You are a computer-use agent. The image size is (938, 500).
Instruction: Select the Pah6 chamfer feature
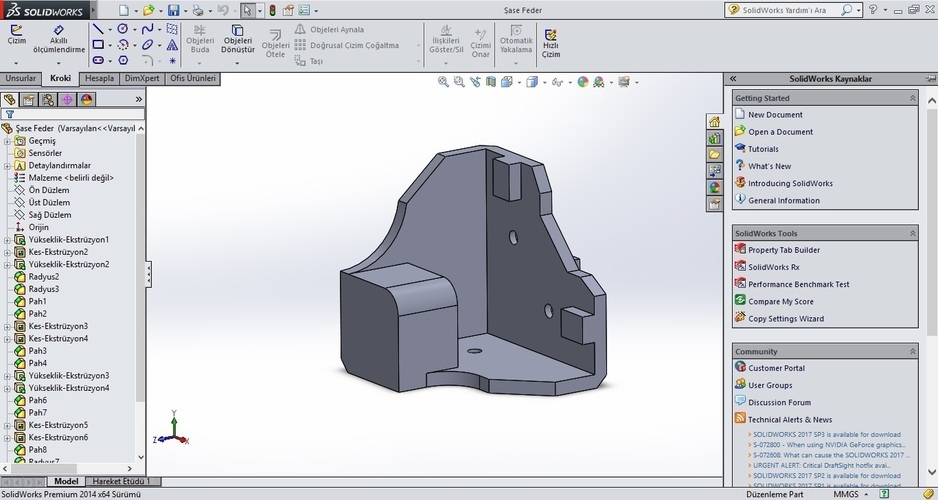[x=38, y=401]
